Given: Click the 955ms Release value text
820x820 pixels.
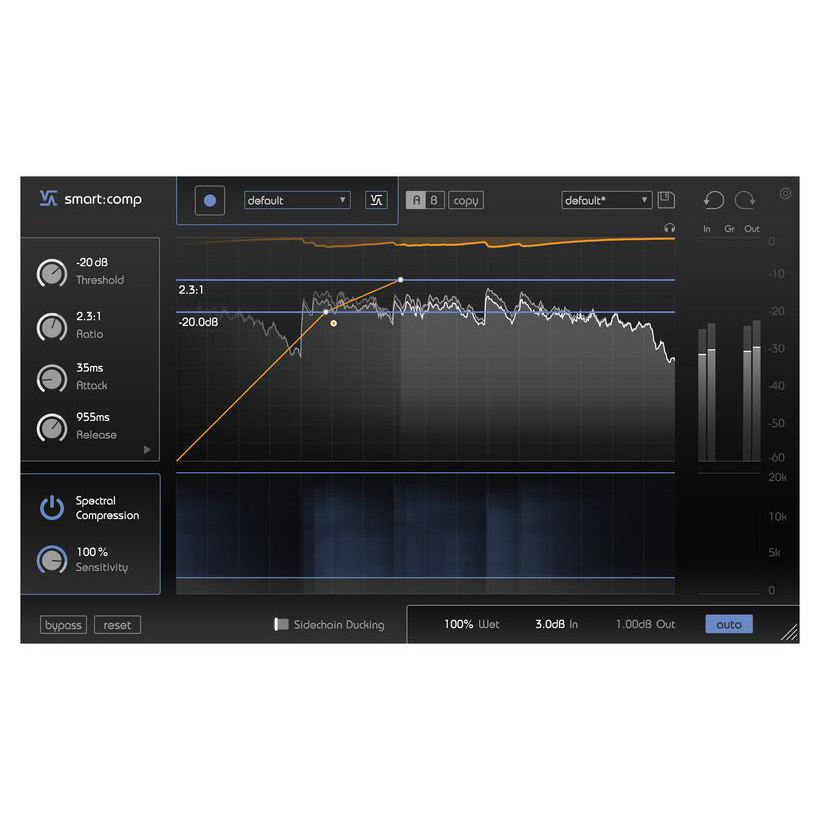Looking at the screenshot, I should [x=93, y=417].
